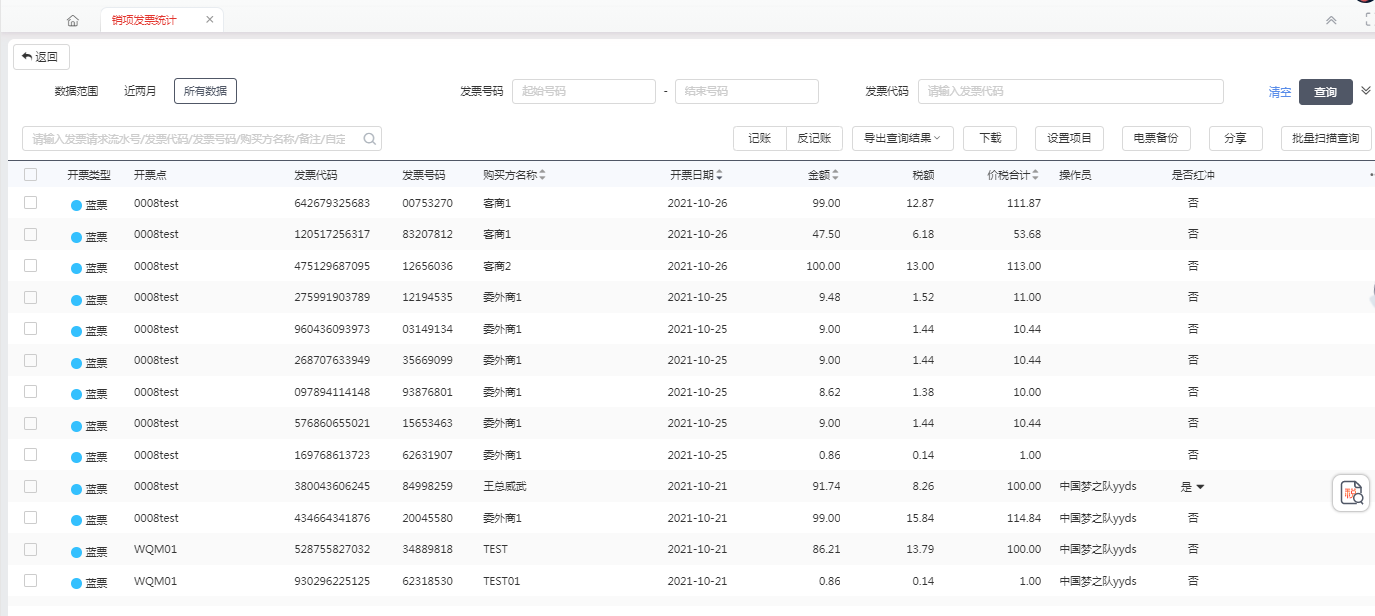Check row with invoice number 00753270

point(30,202)
